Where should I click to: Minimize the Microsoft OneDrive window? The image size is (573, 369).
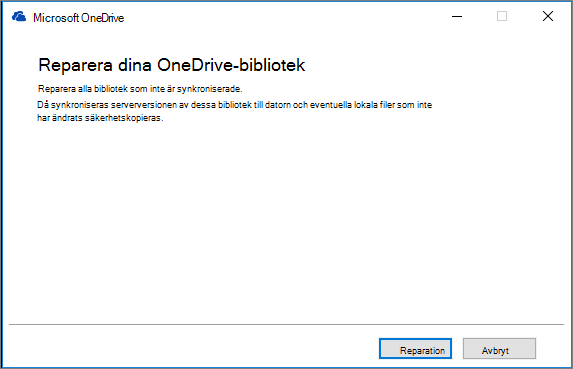457,16
